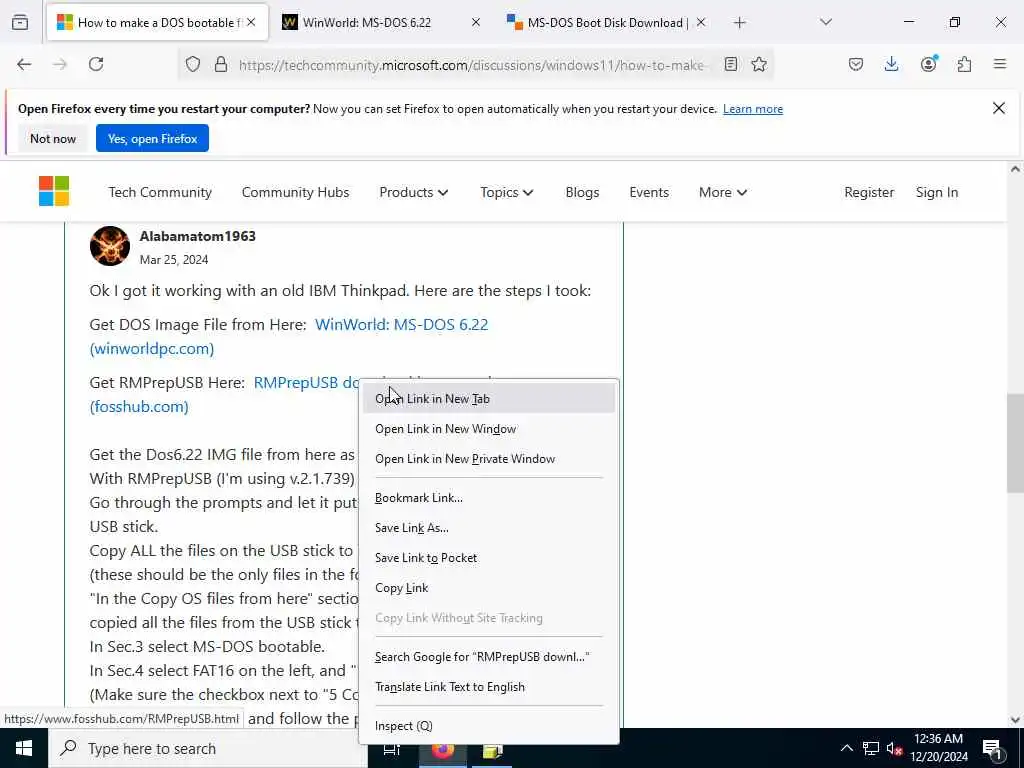1024x768 pixels.
Task: Open Save to Pocket icon
Action: [856, 64]
